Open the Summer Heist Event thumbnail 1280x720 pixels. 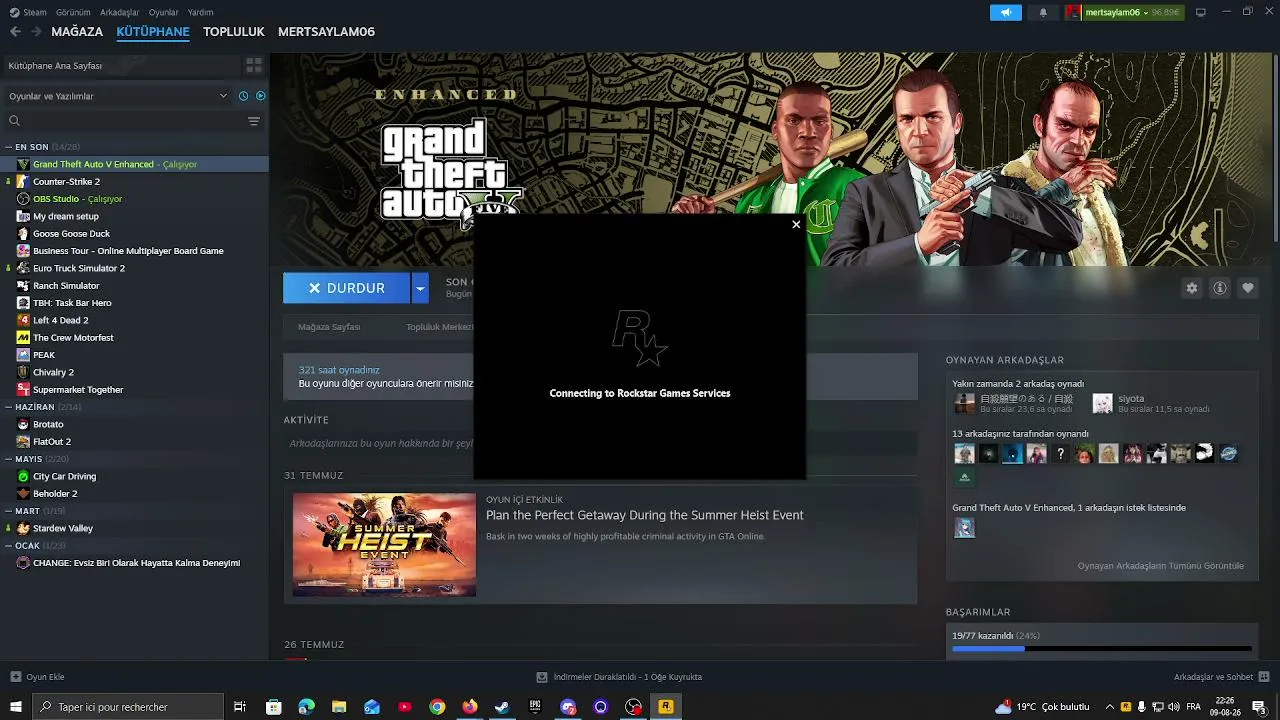pos(384,544)
